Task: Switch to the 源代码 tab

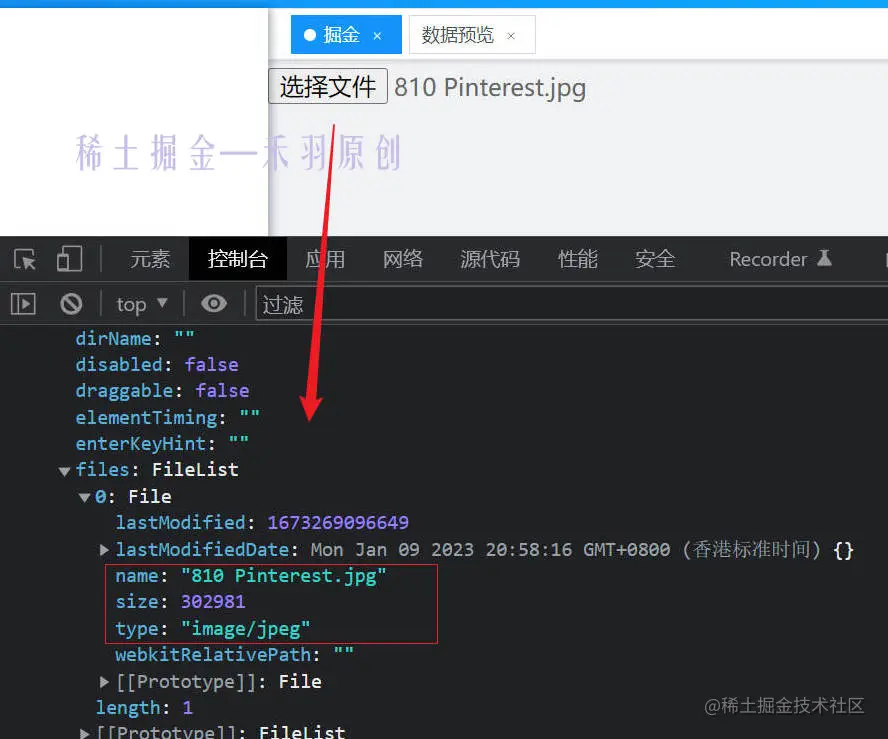Action: coord(490,259)
